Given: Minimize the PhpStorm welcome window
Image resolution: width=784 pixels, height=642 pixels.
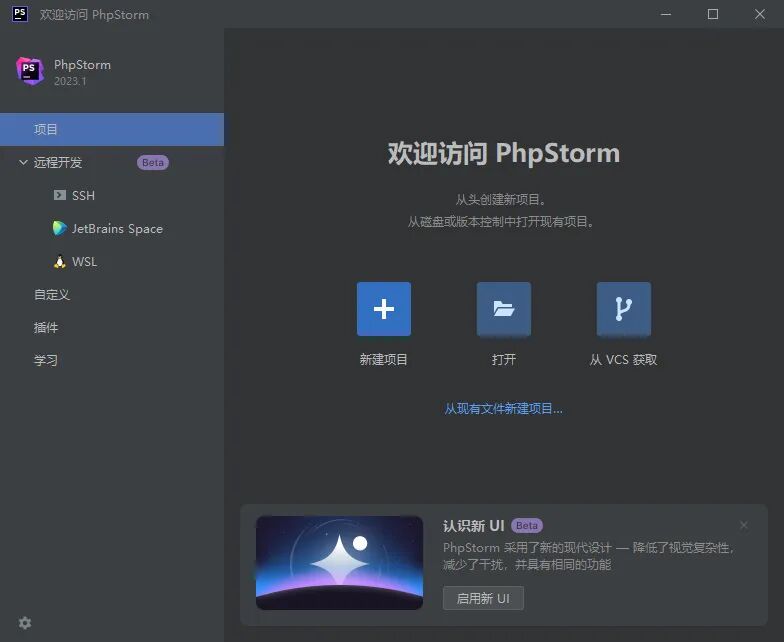Looking at the screenshot, I should coord(666,14).
